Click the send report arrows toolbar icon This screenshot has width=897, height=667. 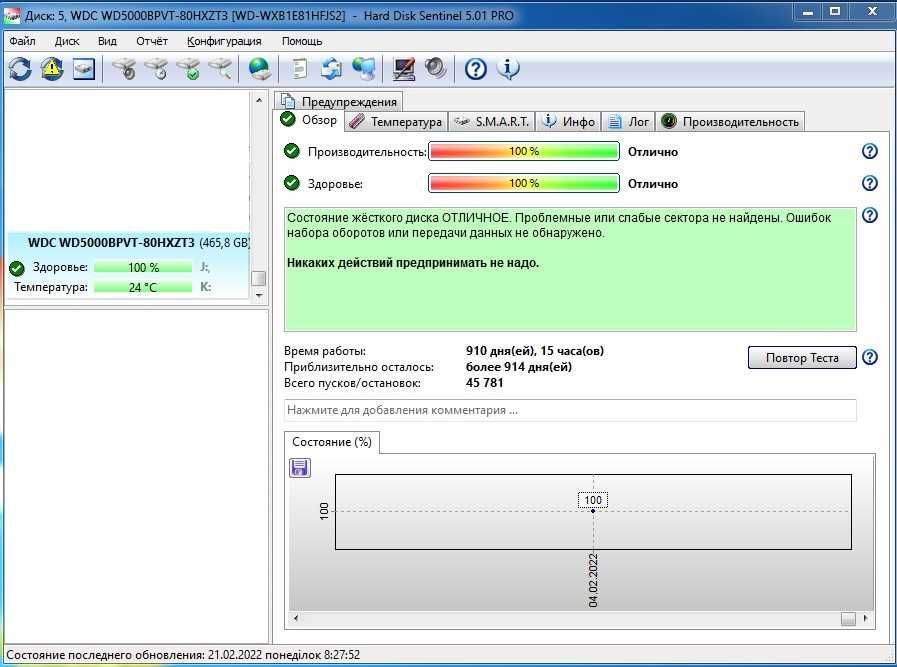click(x=331, y=69)
